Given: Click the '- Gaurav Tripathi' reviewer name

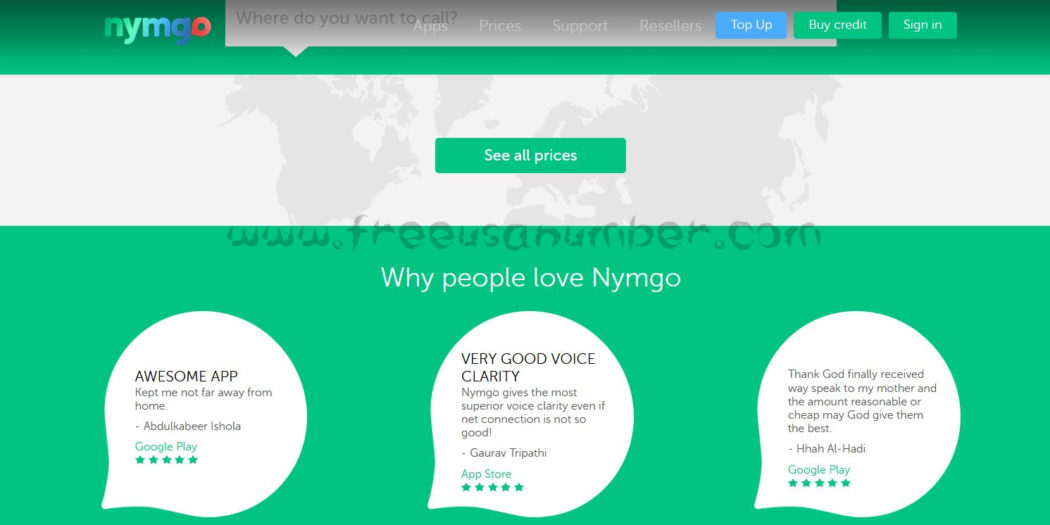Looking at the screenshot, I should pos(504,453).
